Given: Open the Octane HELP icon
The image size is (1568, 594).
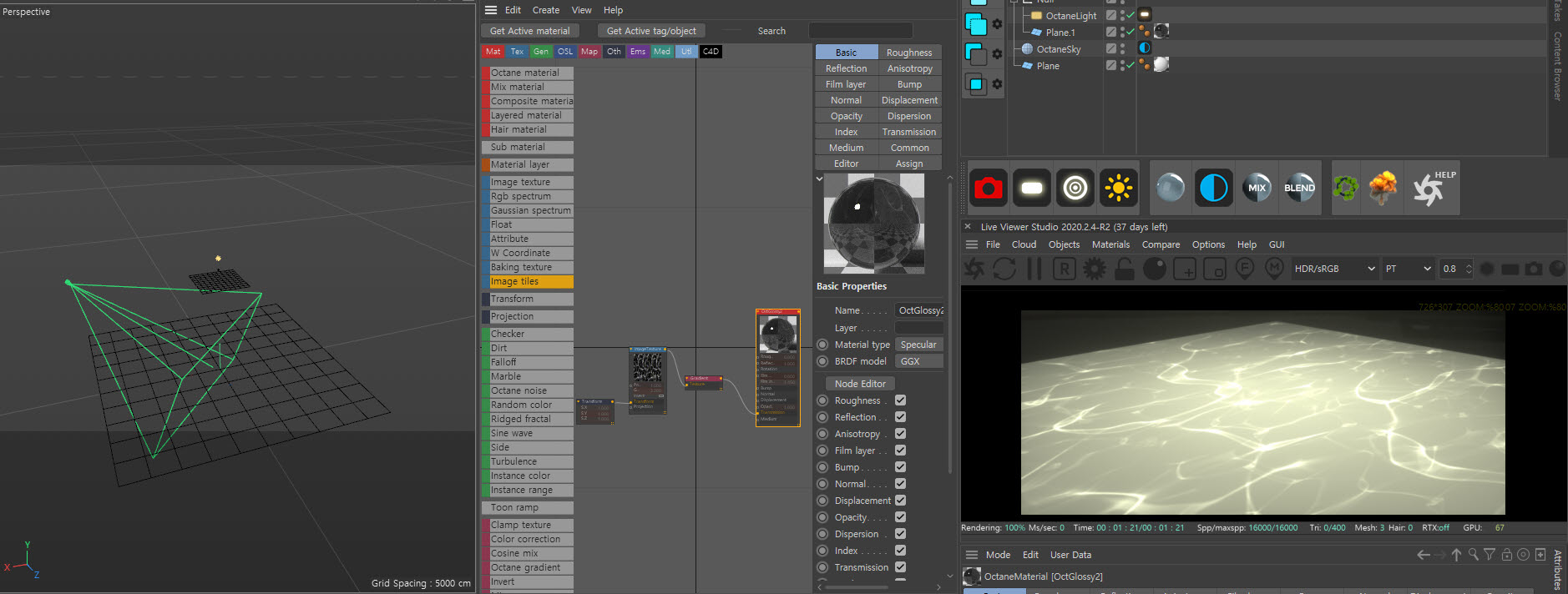Looking at the screenshot, I should pyautogui.click(x=1434, y=188).
